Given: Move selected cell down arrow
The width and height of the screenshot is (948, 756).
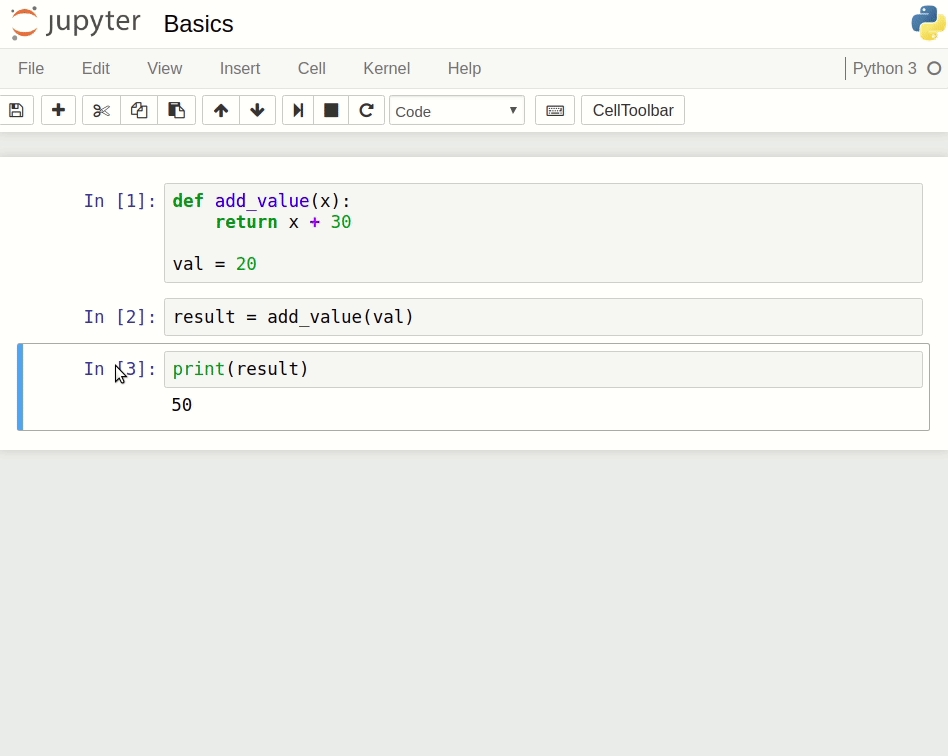Looking at the screenshot, I should tap(257, 110).
